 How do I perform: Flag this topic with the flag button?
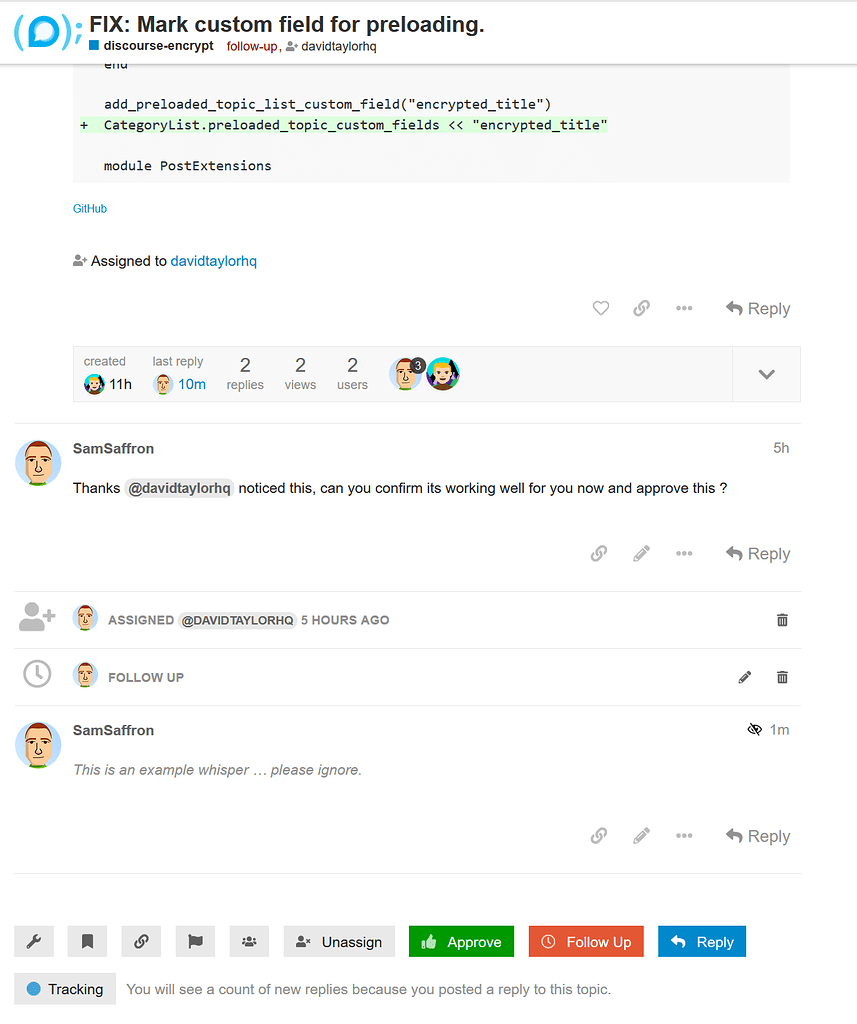coord(195,941)
